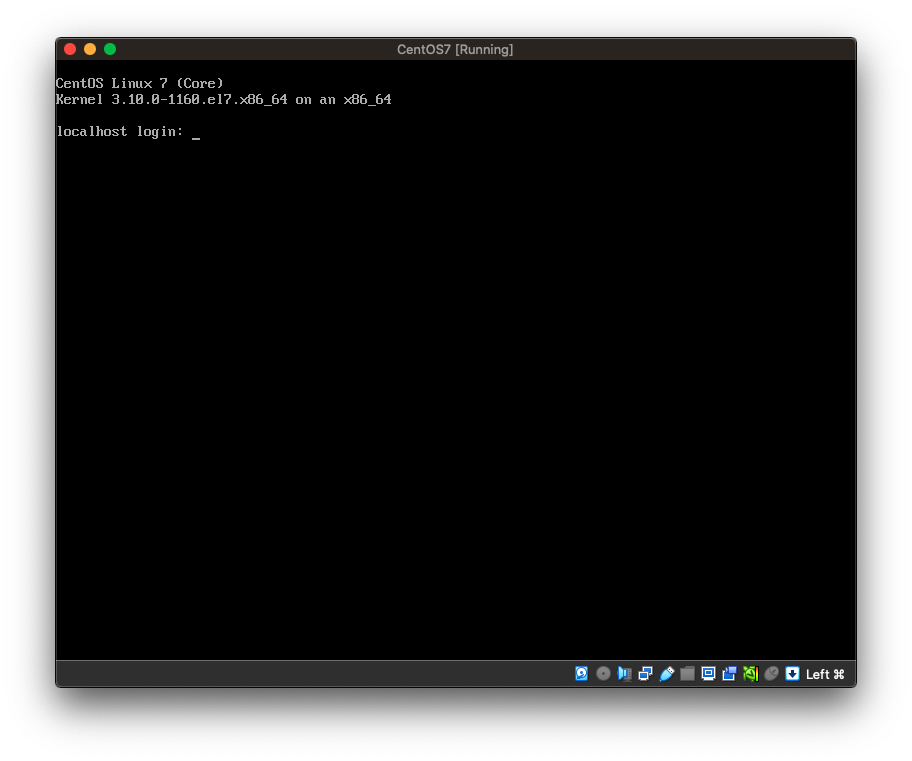Minimize the CentOS7 window with yellow button
The height and width of the screenshot is (761, 912).
tap(90, 49)
